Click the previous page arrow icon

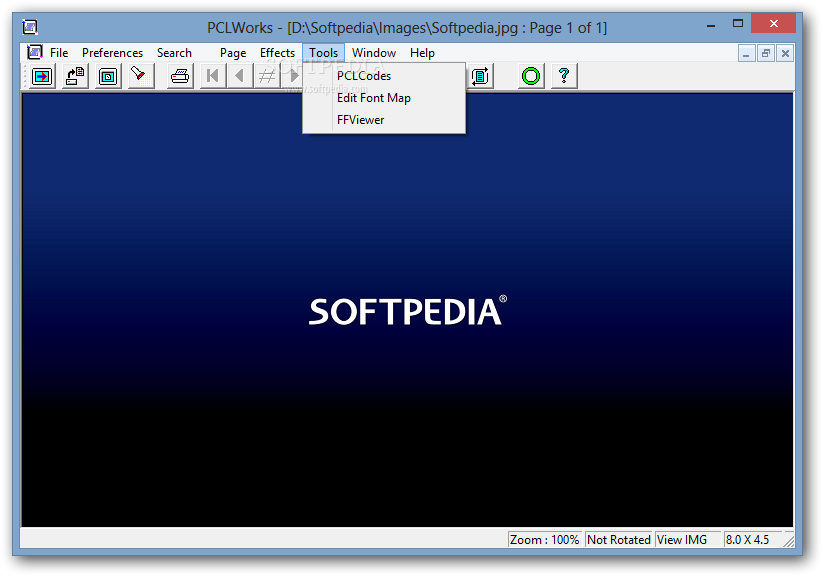point(240,77)
